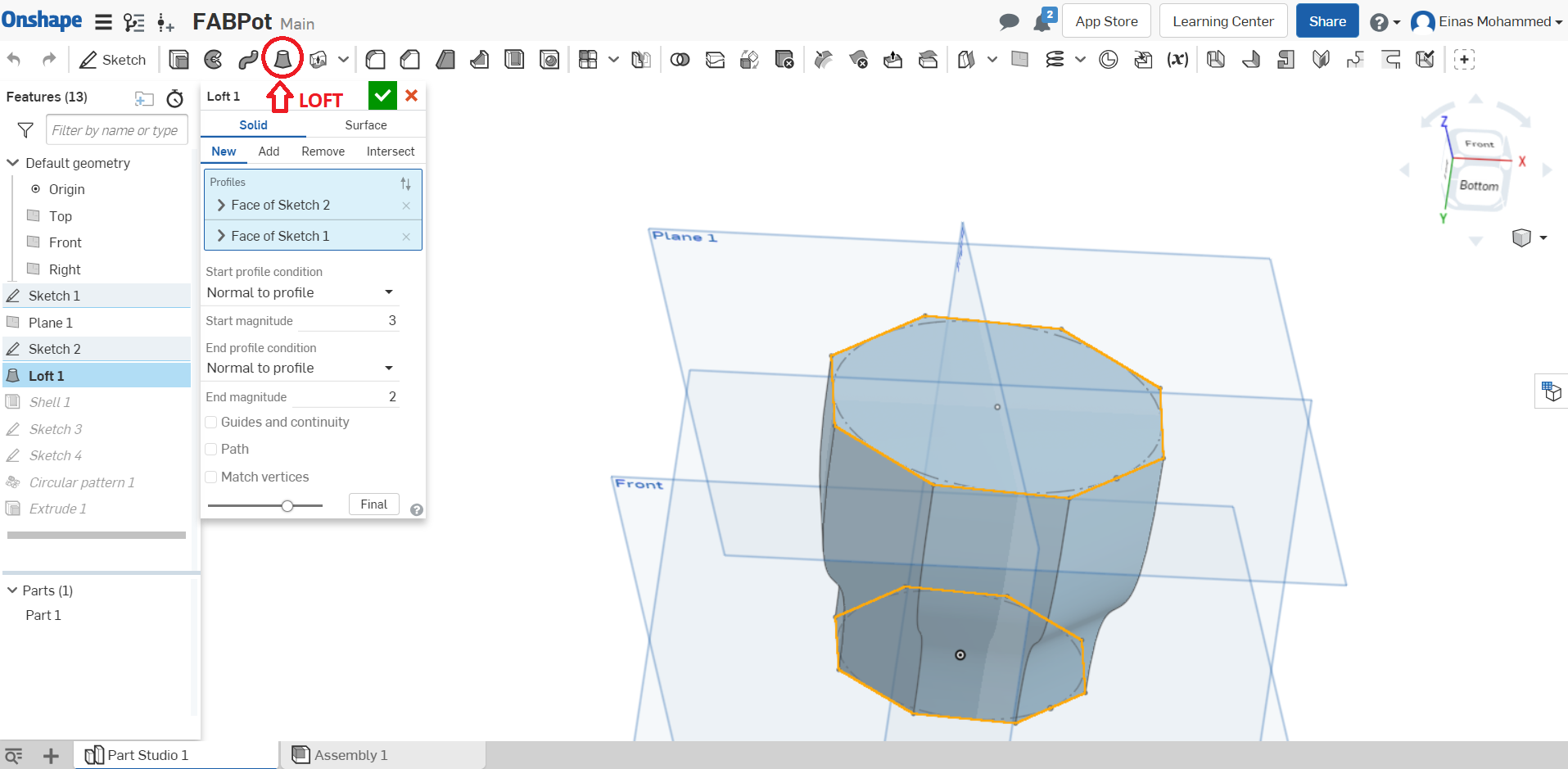
Task: Select the Split tool
Action: point(715,60)
